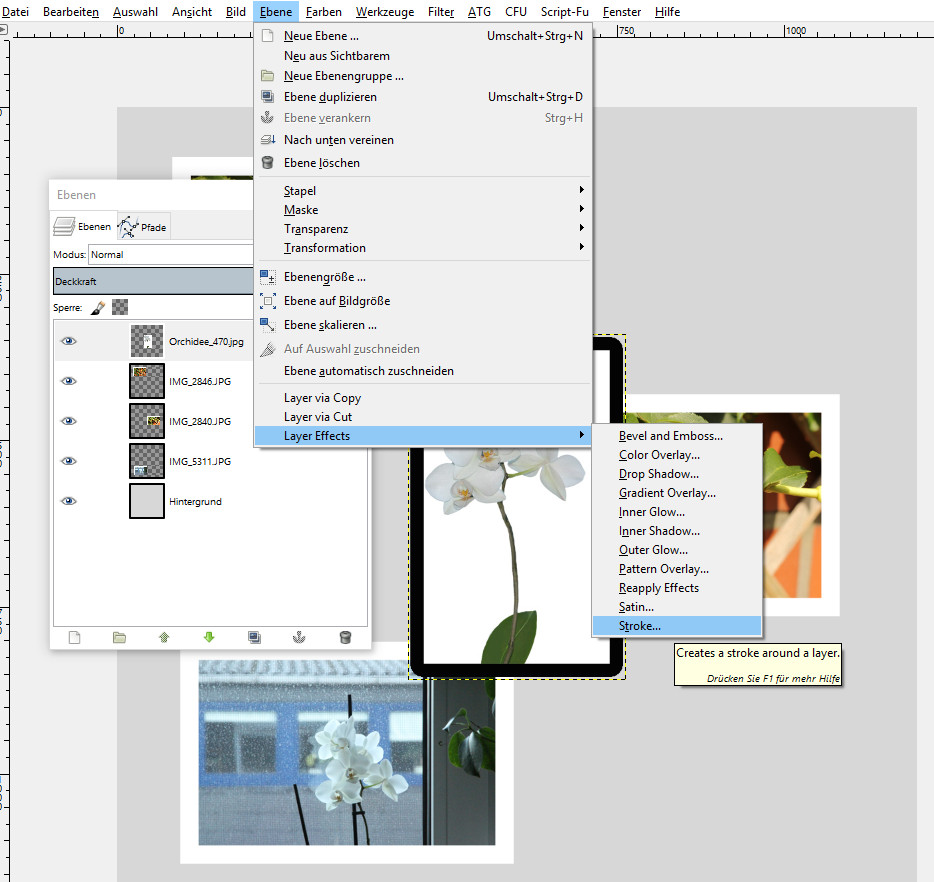Click the Nach unten vereinen icon
934x882 pixels.
pyautogui.click(x=268, y=140)
